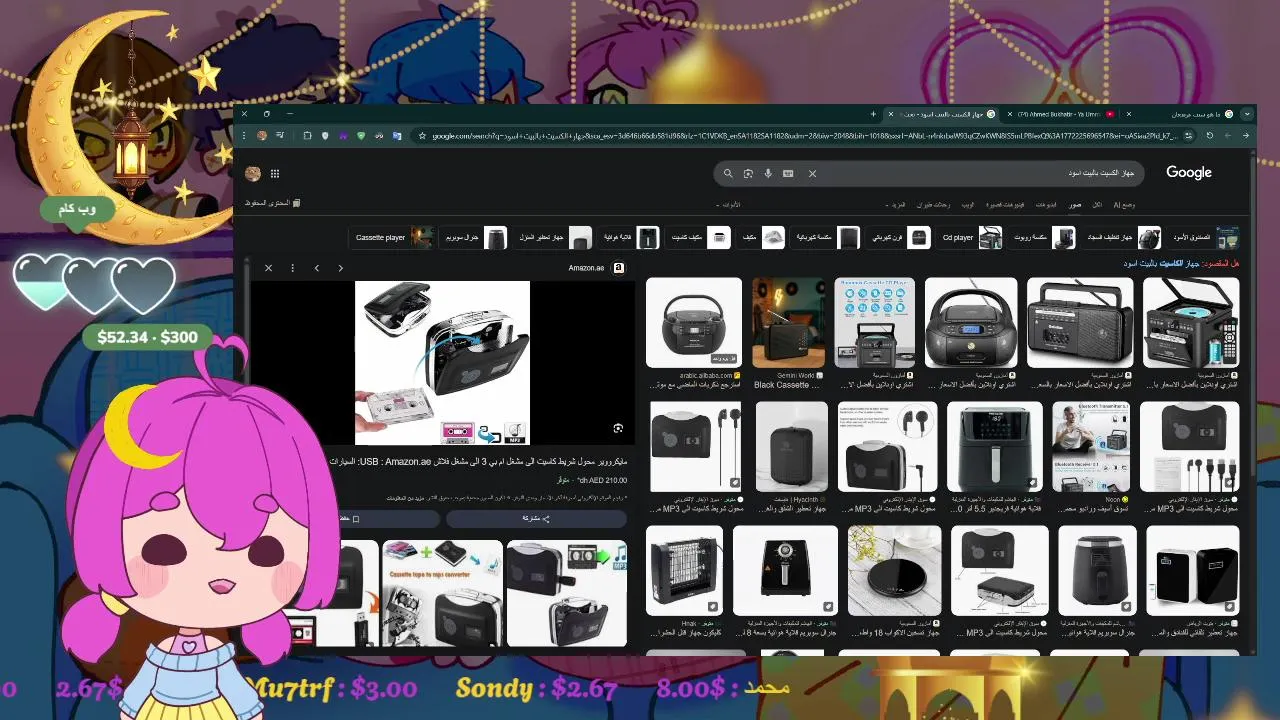
Task: Close the image preview panel
Action: pos(268,268)
